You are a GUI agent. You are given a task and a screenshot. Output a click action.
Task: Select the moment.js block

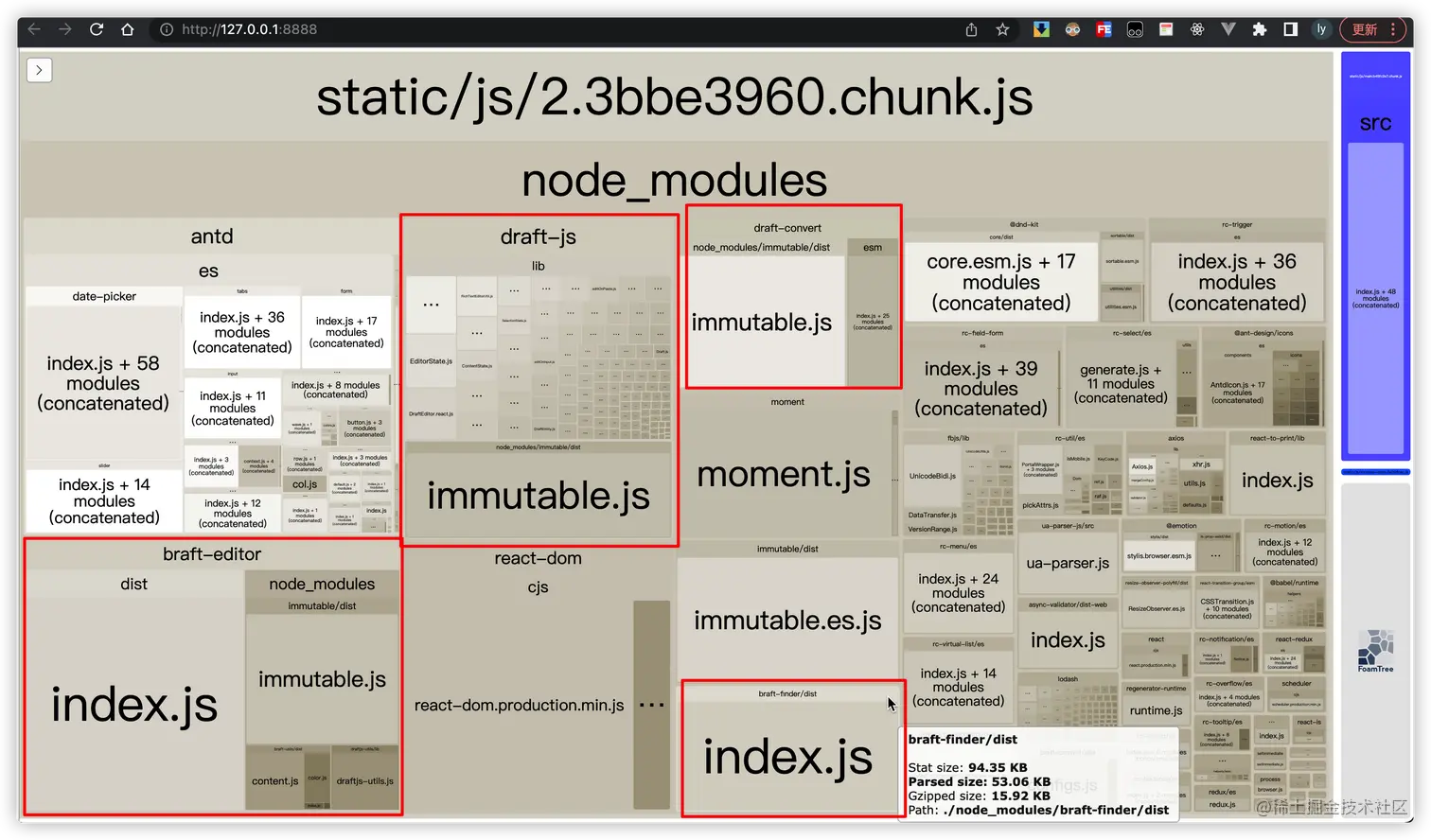tap(784, 474)
